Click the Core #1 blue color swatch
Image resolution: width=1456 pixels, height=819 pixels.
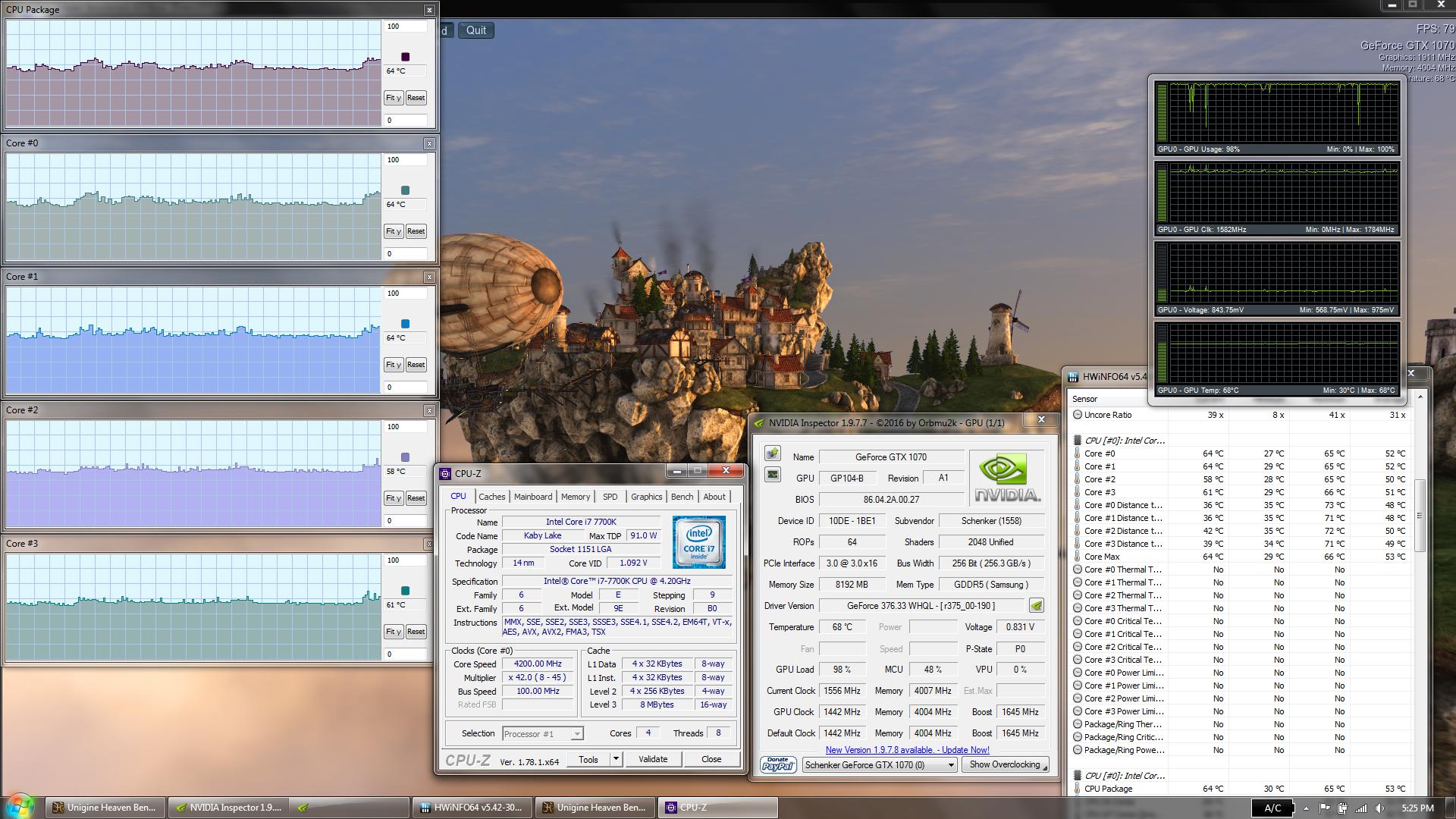tap(405, 324)
